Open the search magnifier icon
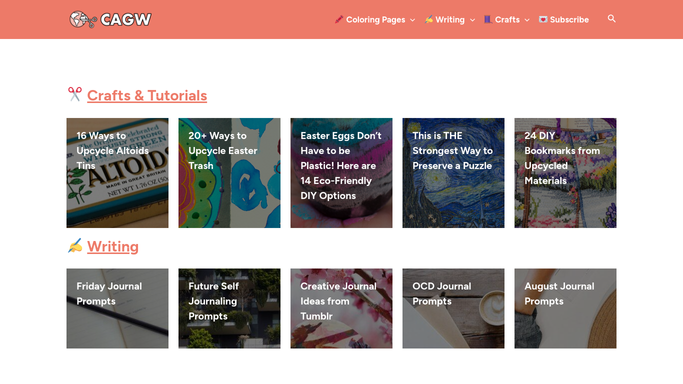 pyautogui.click(x=612, y=19)
